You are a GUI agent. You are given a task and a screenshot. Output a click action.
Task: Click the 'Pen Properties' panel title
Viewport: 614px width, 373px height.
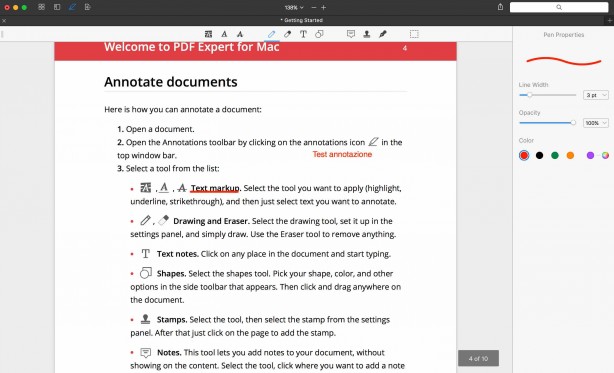(563, 35)
